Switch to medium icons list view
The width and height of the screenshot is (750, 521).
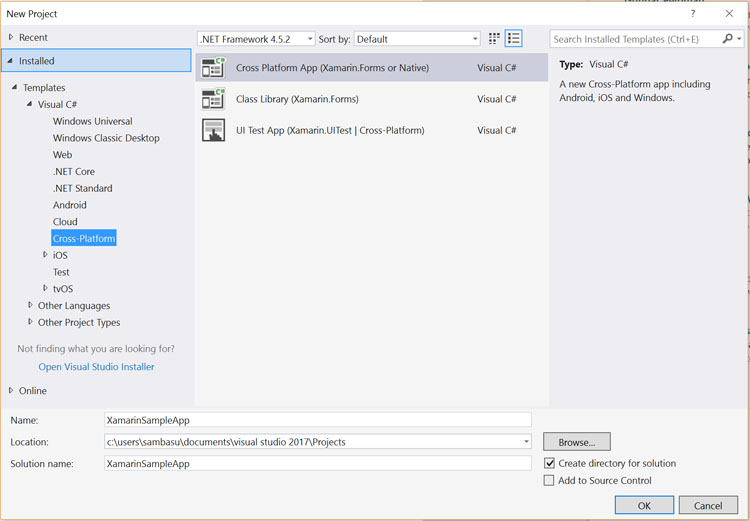pyautogui.click(x=513, y=39)
